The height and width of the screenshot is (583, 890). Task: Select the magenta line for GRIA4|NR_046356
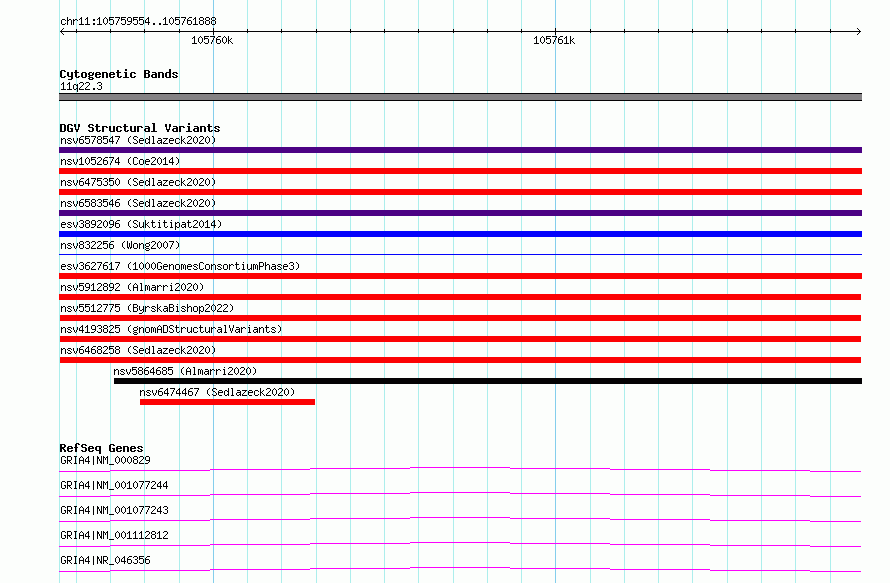click(460, 569)
